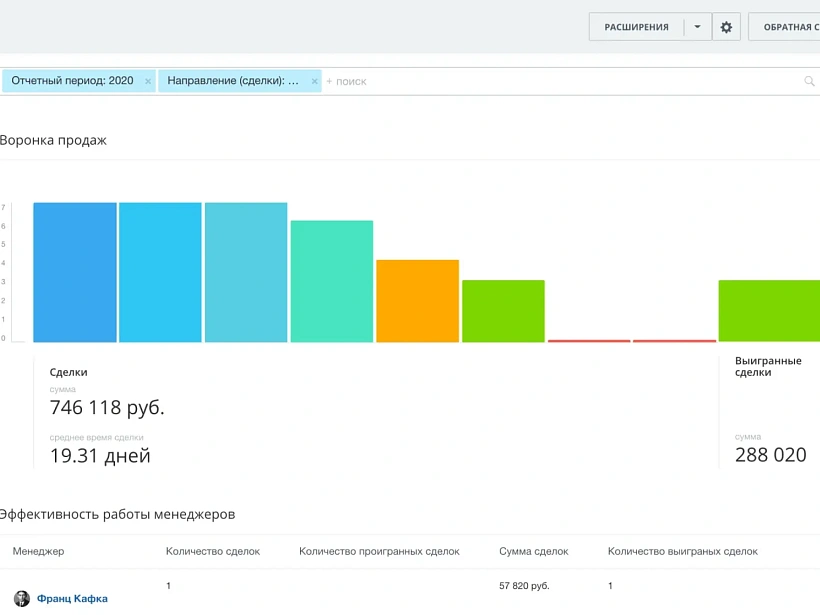The height and width of the screenshot is (615, 820).
Task: Open the Обратная связь button
Action: coord(790,27)
